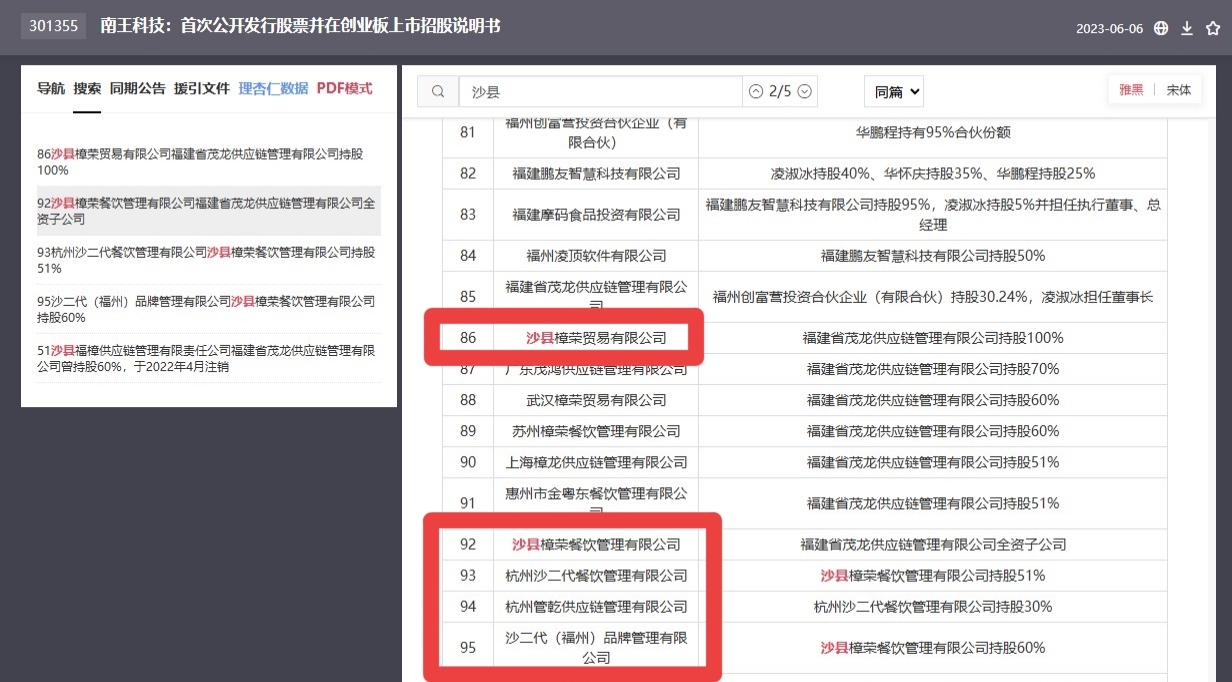
Task: Click cell 杭州沙二代餐饮管理有限公司持股30%
Action: pos(933,607)
